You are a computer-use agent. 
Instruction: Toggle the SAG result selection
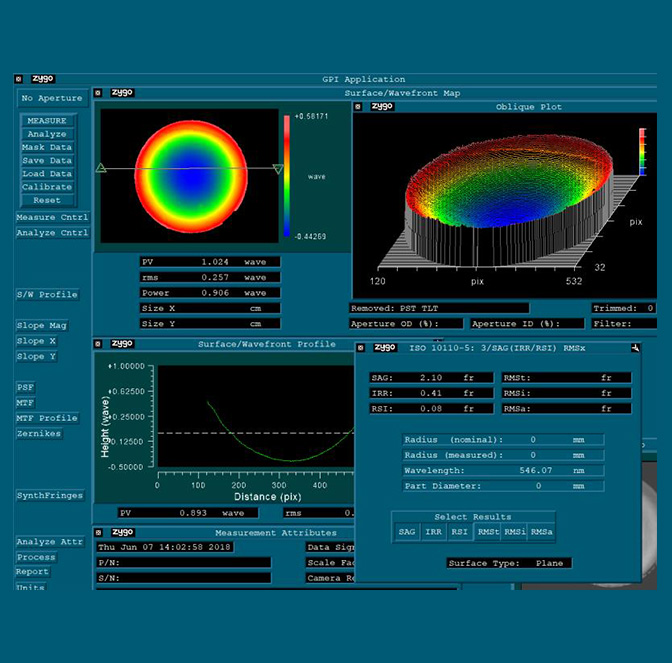click(406, 532)
